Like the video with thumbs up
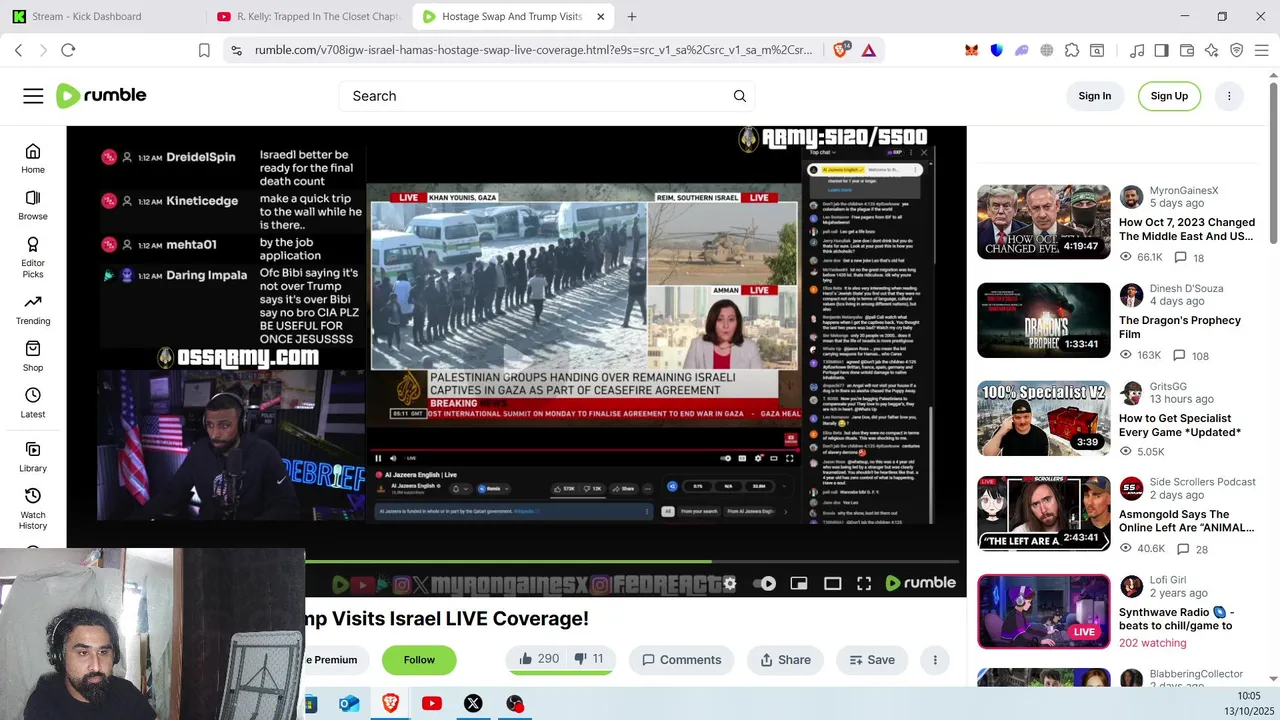 (x=539, y=659)
